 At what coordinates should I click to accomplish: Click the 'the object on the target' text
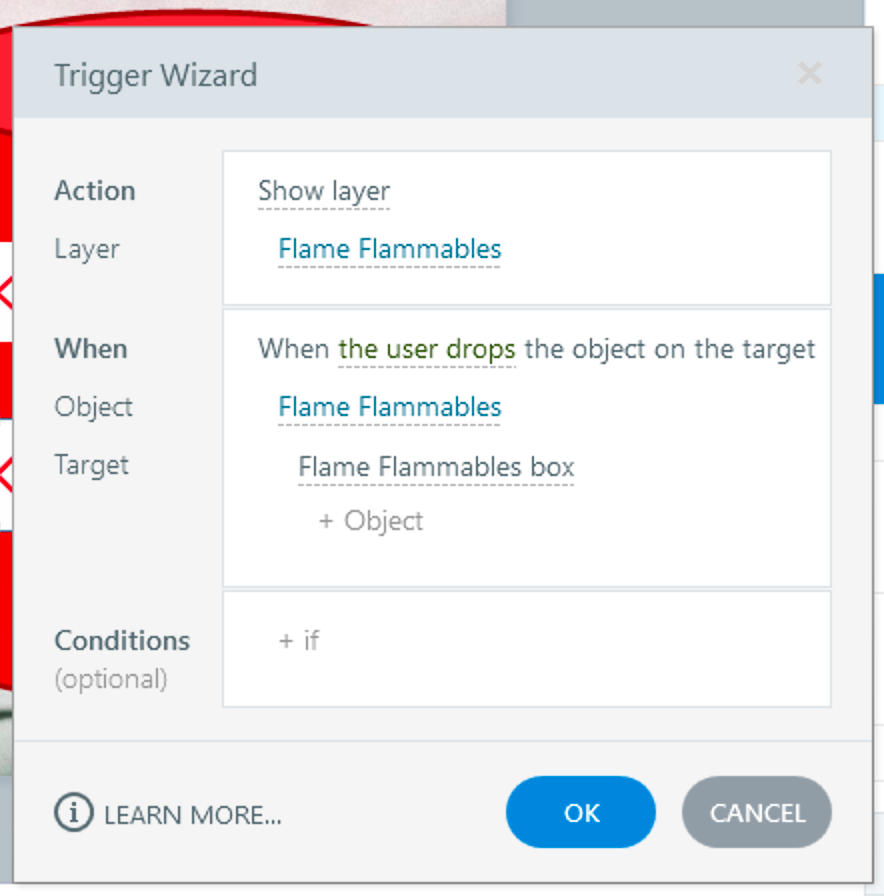(670, 349)
